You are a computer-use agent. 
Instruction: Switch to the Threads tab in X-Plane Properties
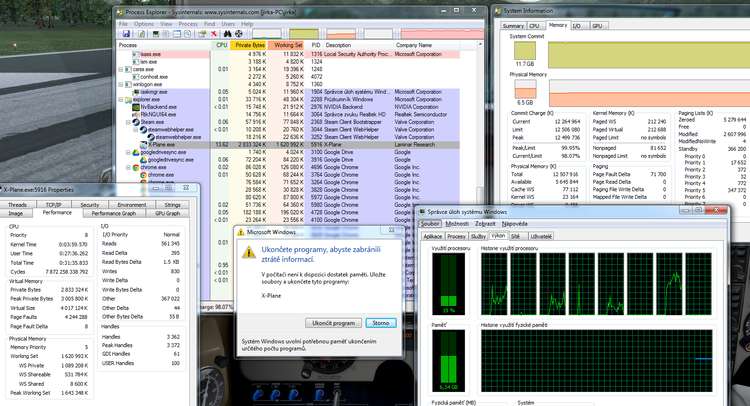[x=17, y=205]
